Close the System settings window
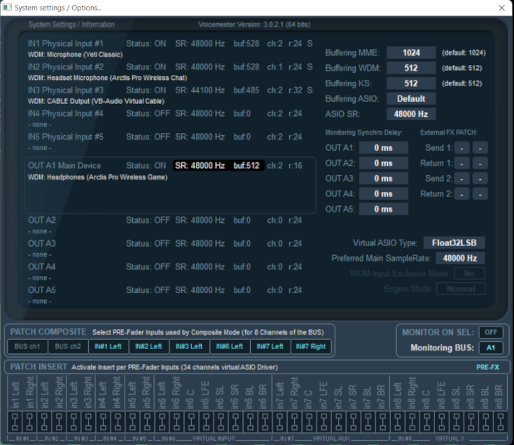Viewport: 514px width, 445px height. click(502, 8)
